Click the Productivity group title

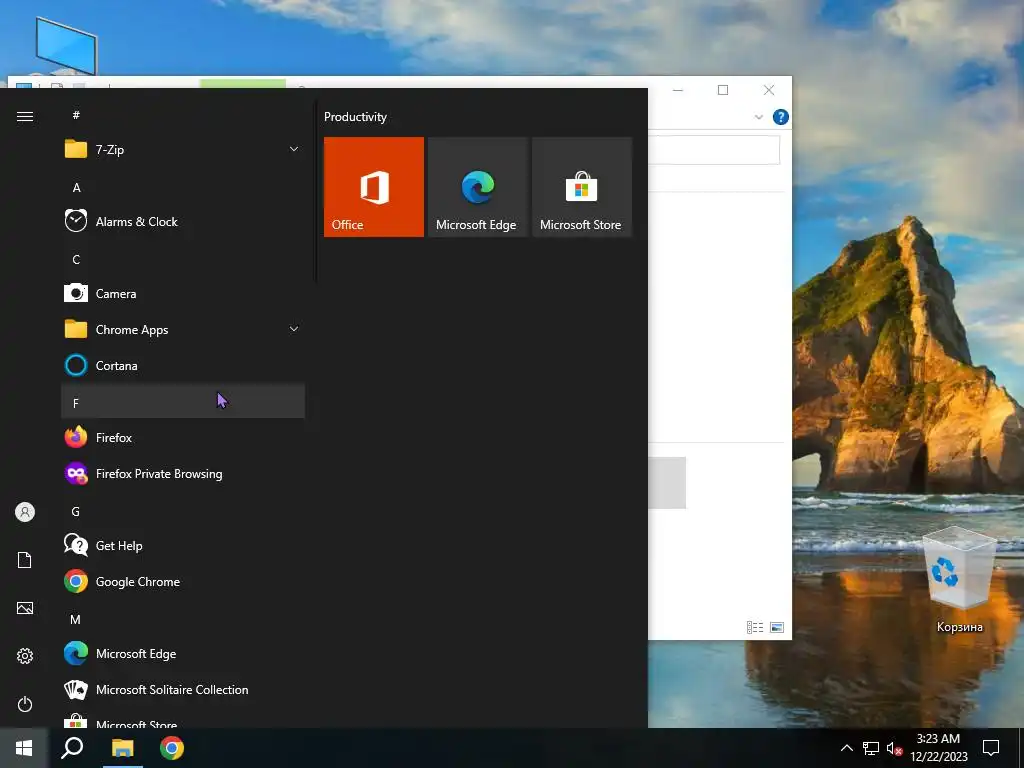(355, 117)
